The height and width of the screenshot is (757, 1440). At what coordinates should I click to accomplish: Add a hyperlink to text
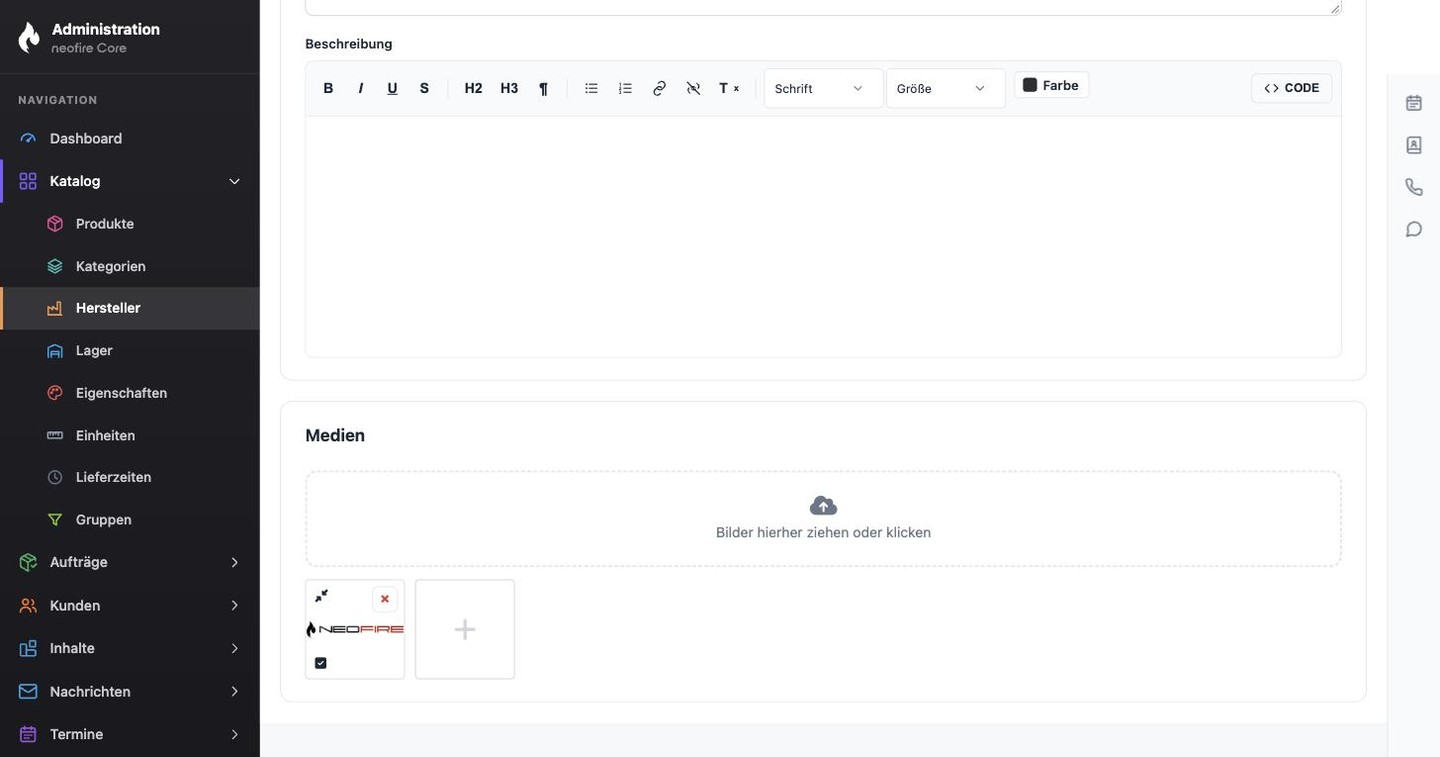click(659, 88)
